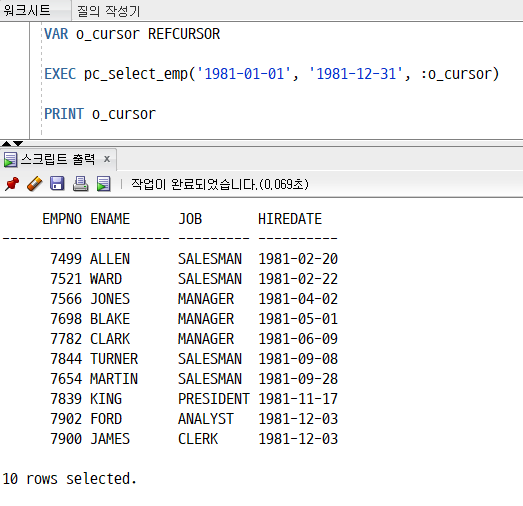Pin the script output panel
The width and height of the screenshot is (523, 506).
(x=12, y=184)
